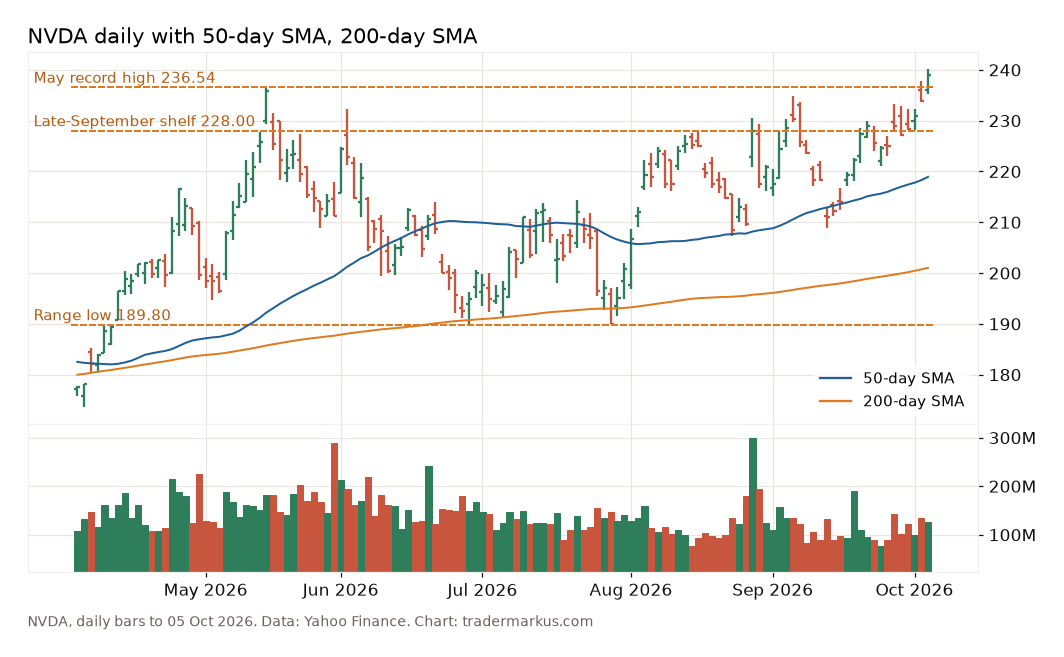This screenshot has width=1064, height=657.
Task: Click the orange 200-day SMA legend line sample
Action: point(835,401)
